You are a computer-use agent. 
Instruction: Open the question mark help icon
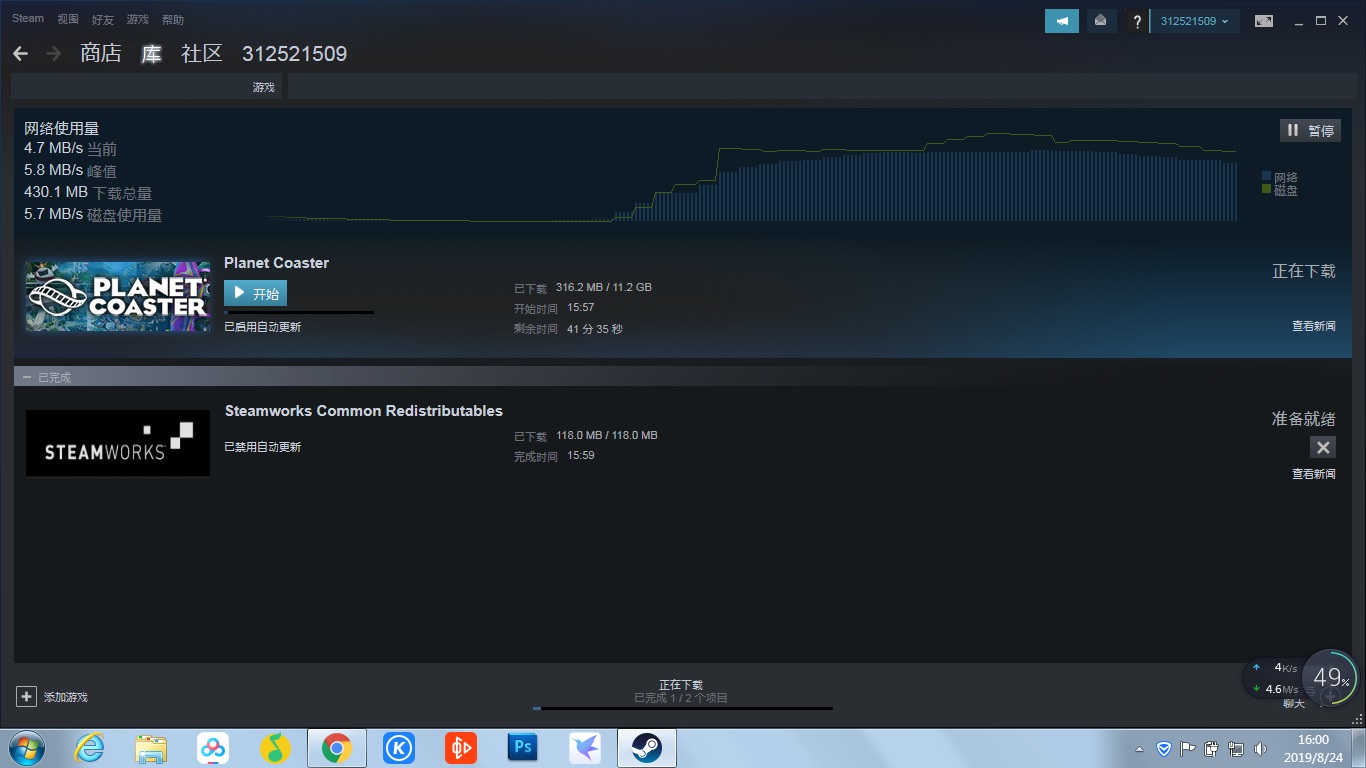point(1136,21)
